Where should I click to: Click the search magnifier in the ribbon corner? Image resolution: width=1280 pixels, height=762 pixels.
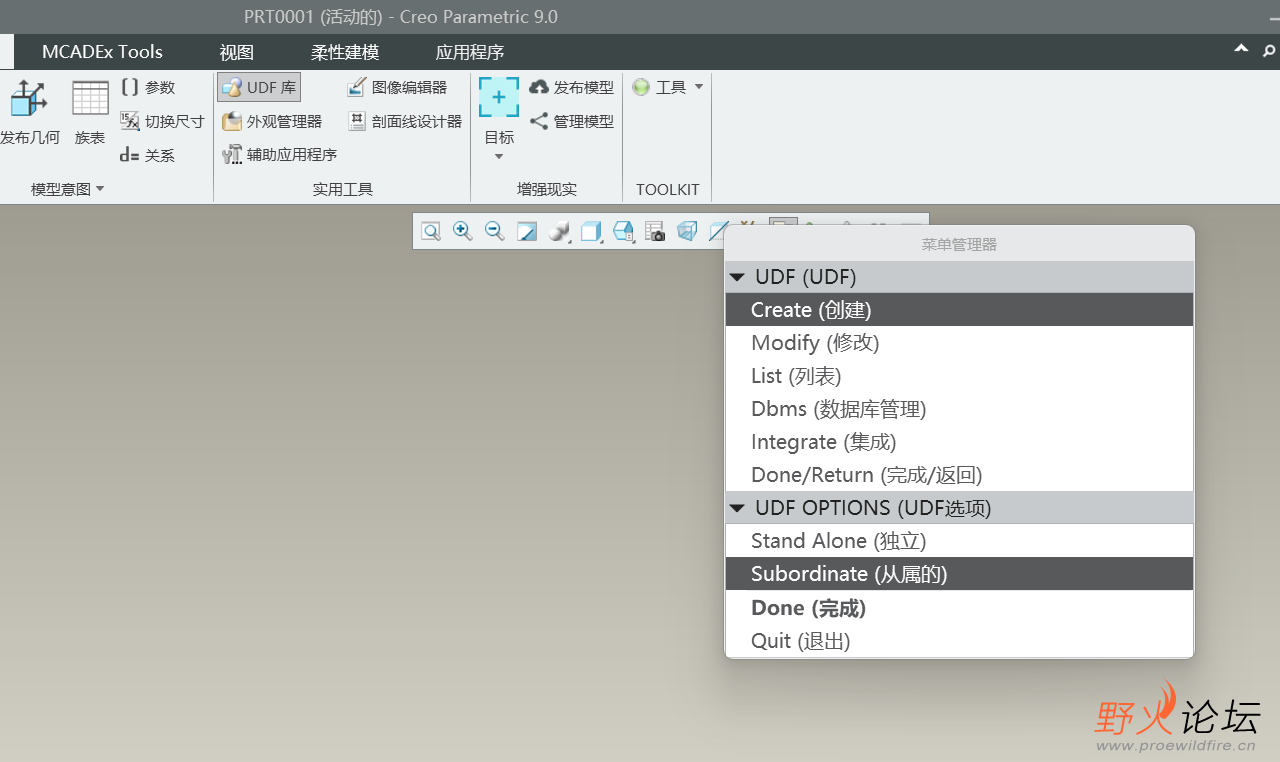coord(1269,50)
